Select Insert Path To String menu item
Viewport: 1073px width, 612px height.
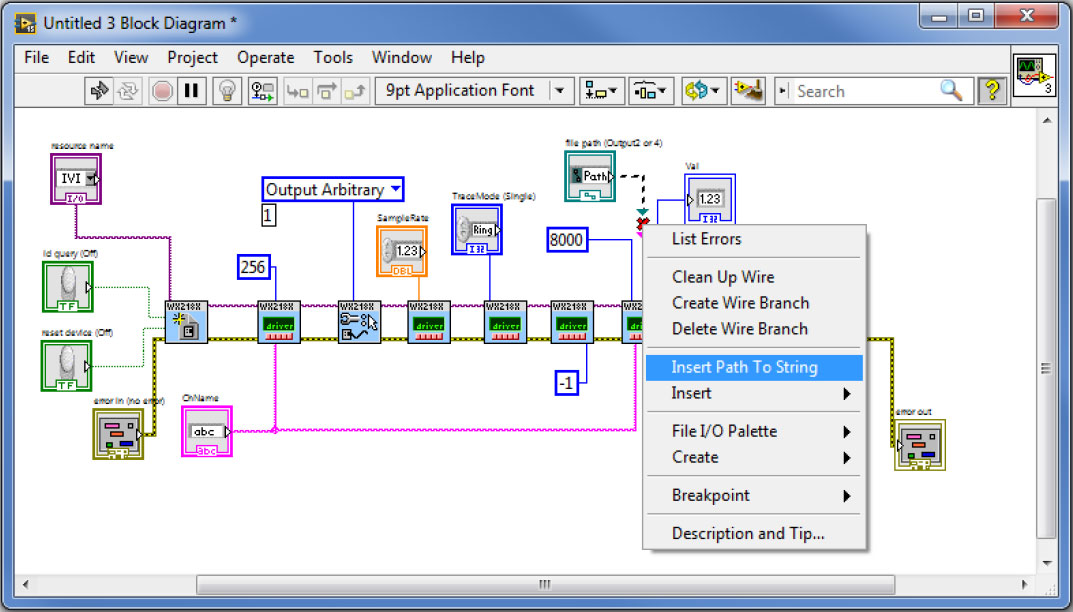tap(744, 367)
